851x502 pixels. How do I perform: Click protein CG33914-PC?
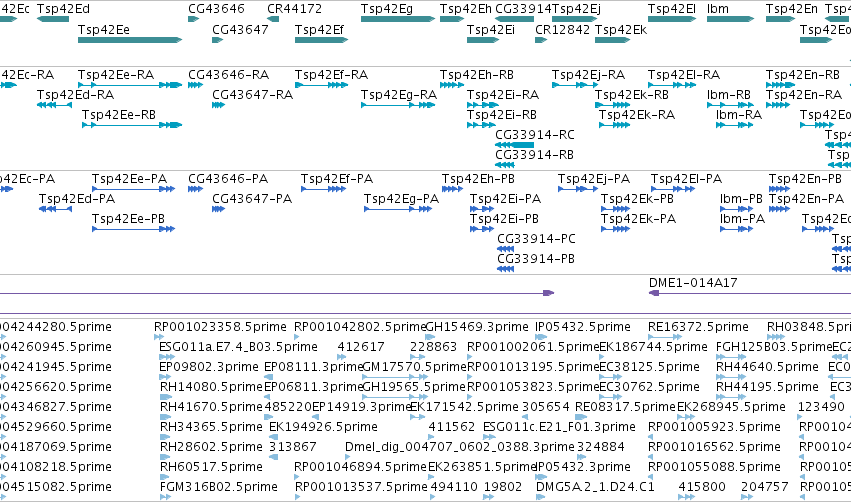coord(536,239)
